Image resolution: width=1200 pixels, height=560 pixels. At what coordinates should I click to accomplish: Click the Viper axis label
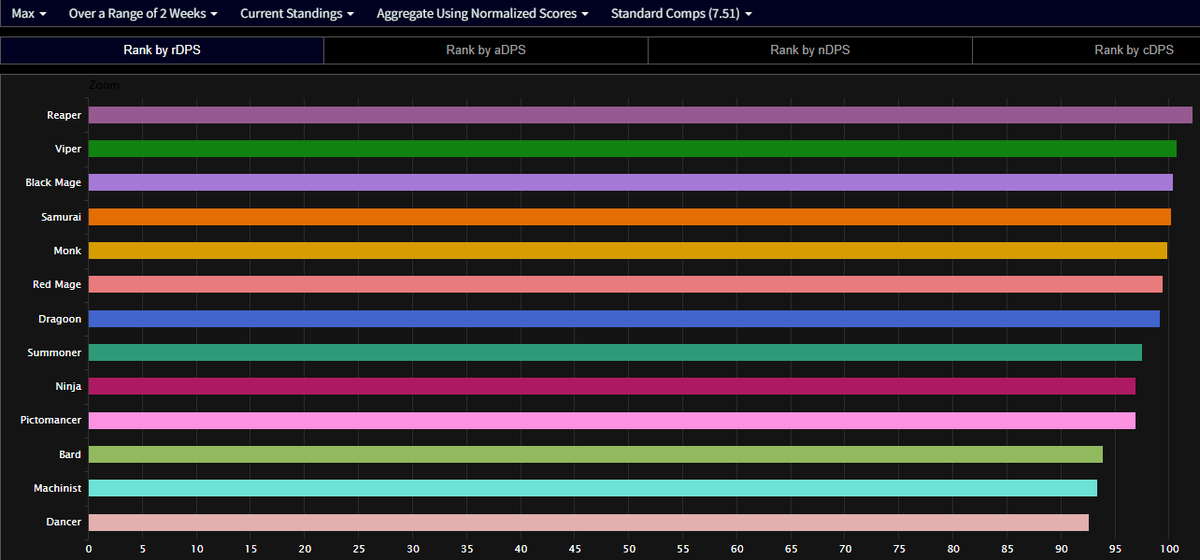(x=68, y=149)
